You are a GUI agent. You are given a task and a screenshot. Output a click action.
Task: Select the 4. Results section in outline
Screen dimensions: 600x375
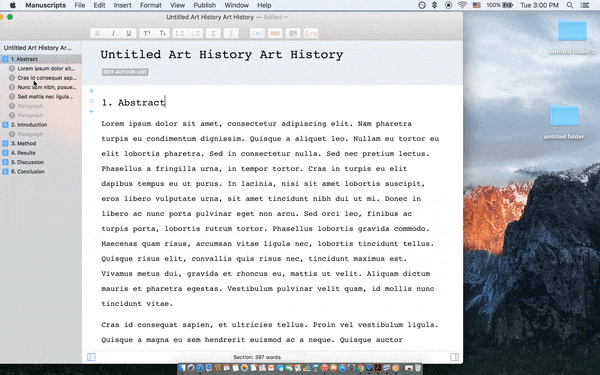pos(41,153)
